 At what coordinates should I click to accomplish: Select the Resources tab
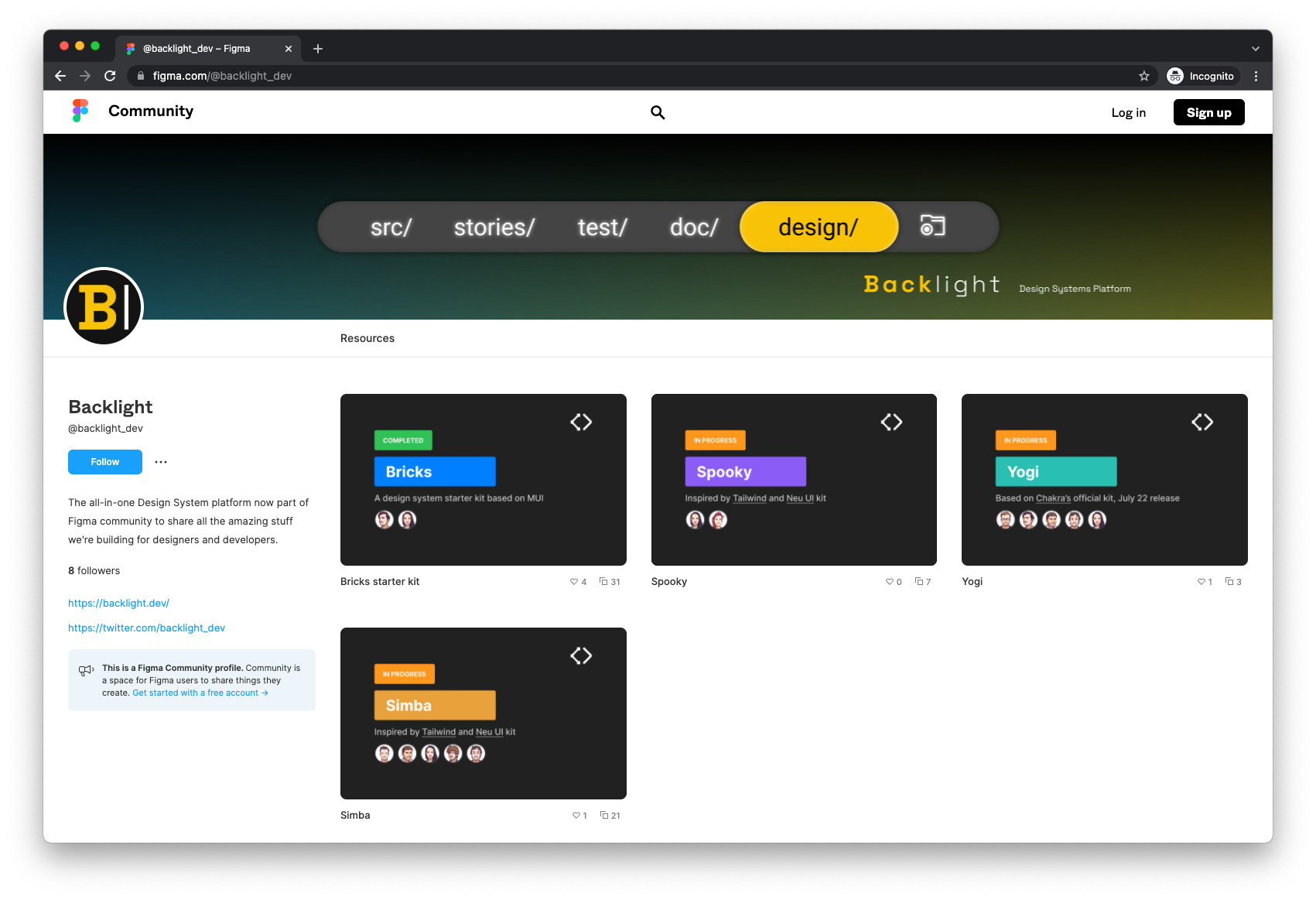click(x=367, y=338)
